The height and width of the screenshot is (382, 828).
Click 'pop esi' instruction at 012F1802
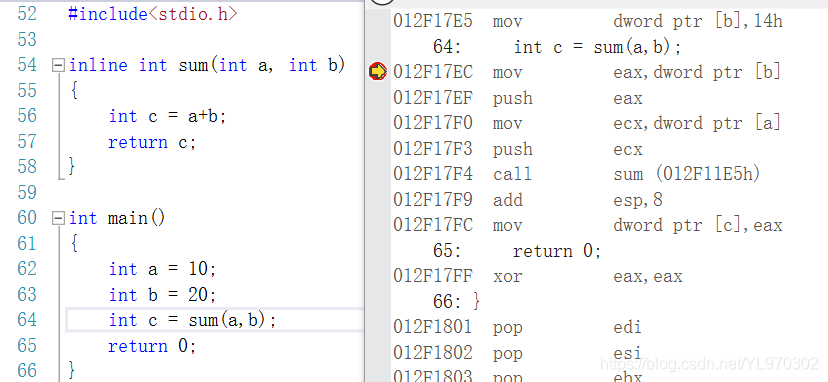567,352
